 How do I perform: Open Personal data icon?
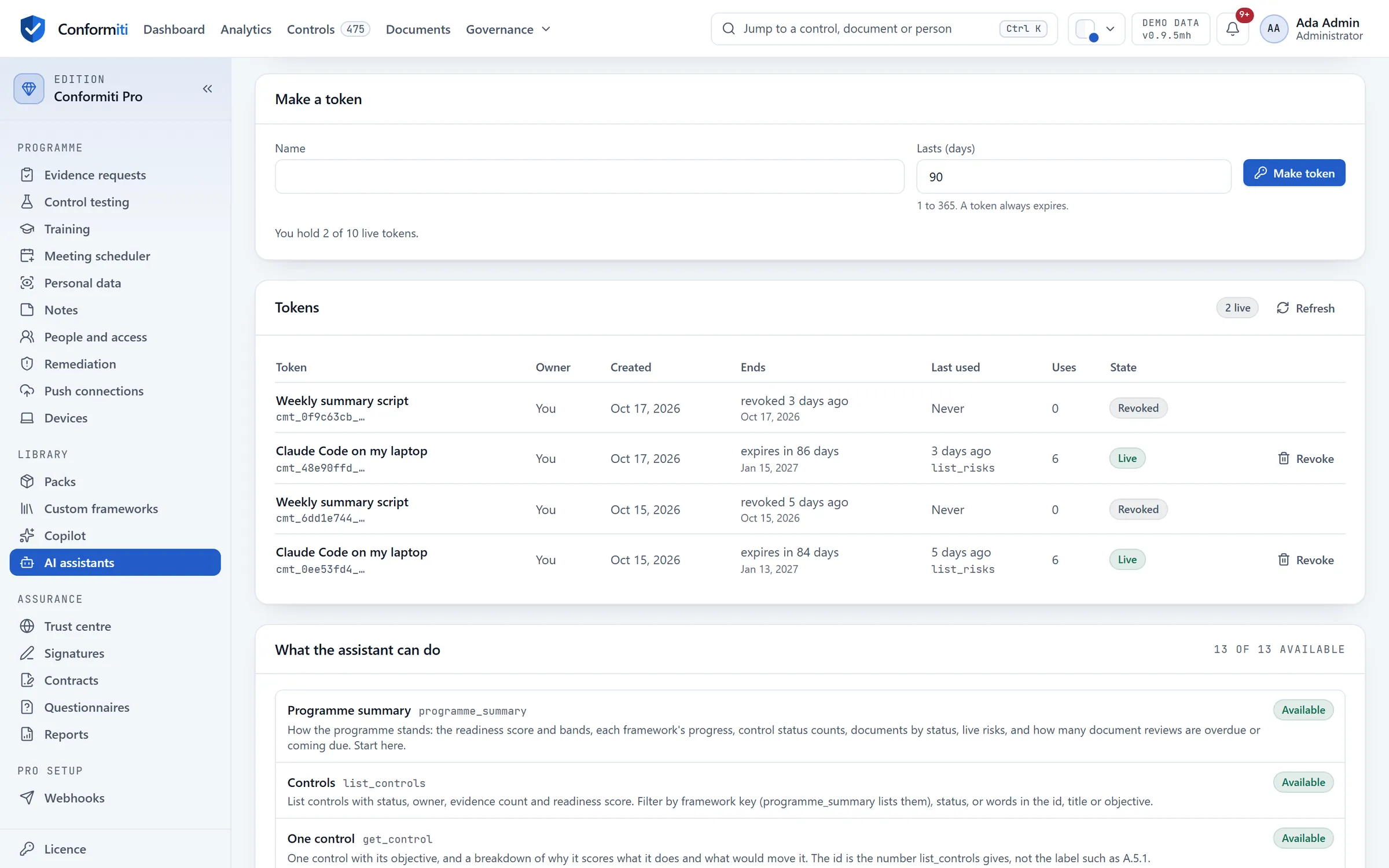[x=27, y=283]
